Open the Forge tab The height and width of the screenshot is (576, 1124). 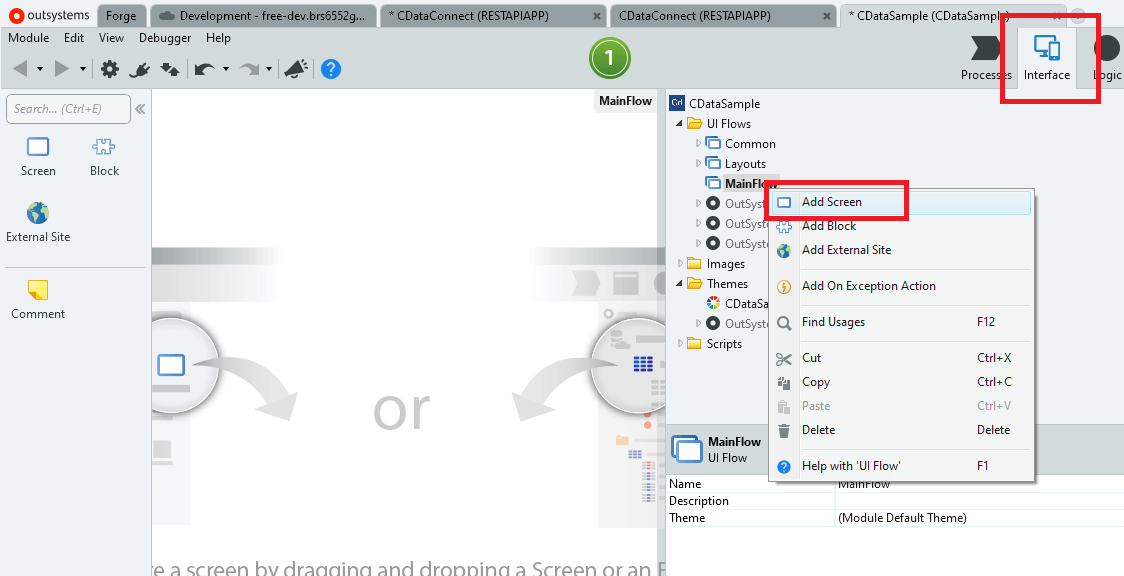[x=121, y=16]
